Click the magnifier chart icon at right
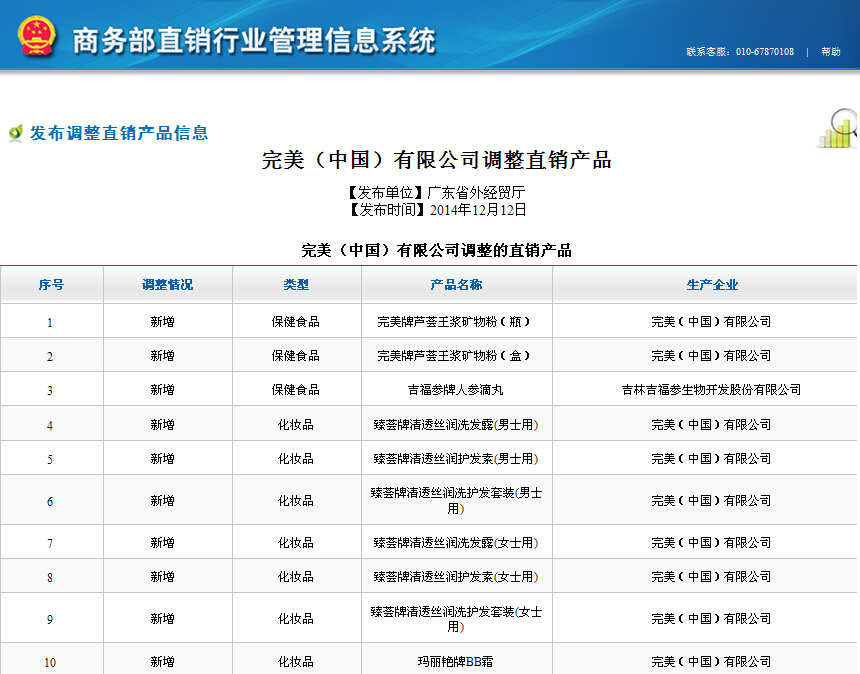Image resolution: width=860 pixels, height=674 pixels. pos(838,129)
